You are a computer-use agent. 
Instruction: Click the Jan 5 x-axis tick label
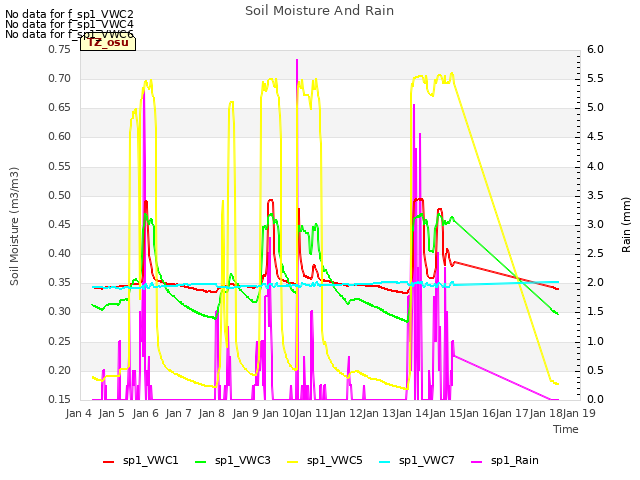click(111, 413)
